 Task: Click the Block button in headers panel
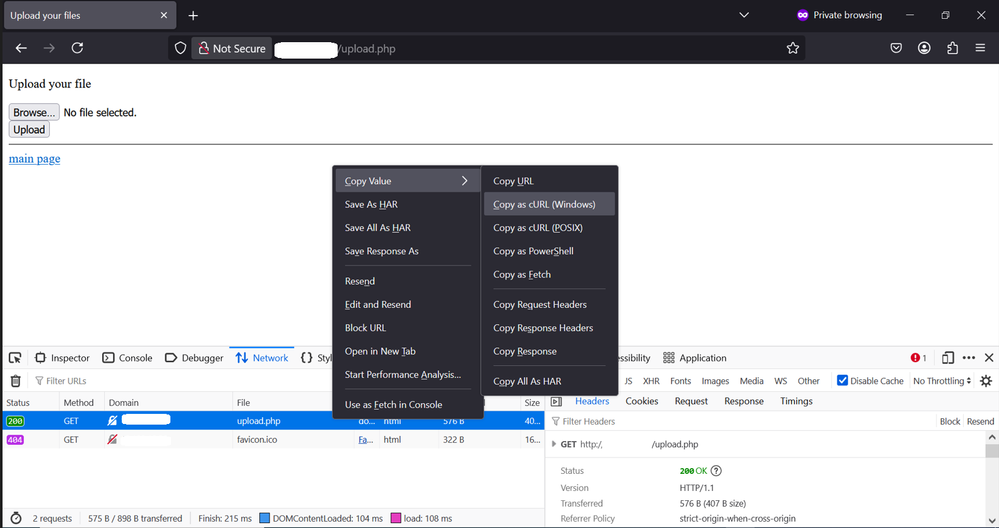click(949, 422)
